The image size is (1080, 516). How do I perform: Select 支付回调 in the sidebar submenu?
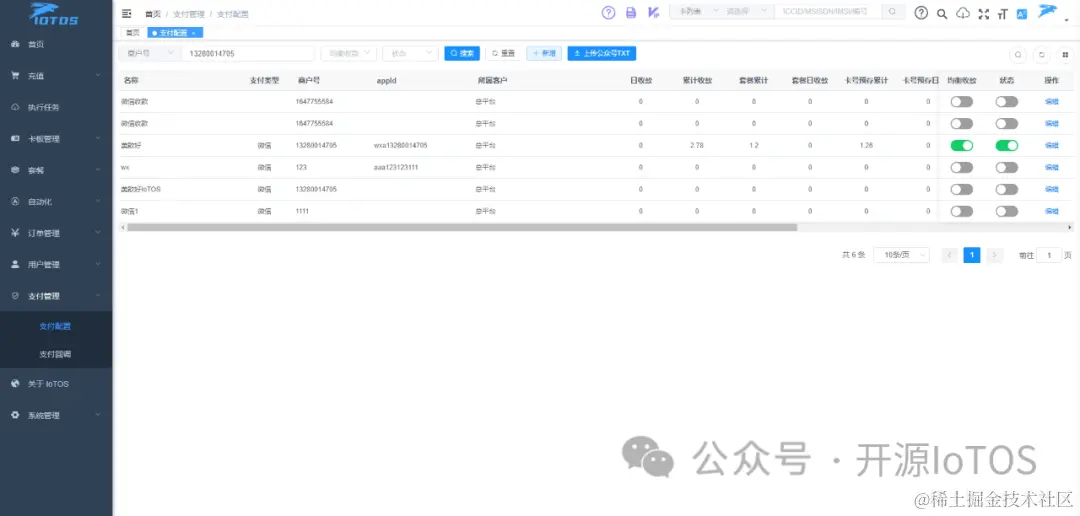tap(55, 355)
